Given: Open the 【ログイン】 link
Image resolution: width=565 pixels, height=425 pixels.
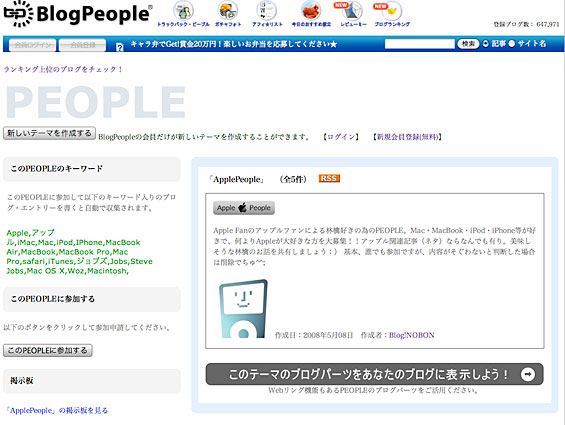Looking at the screenshot, I should [341, 137].
